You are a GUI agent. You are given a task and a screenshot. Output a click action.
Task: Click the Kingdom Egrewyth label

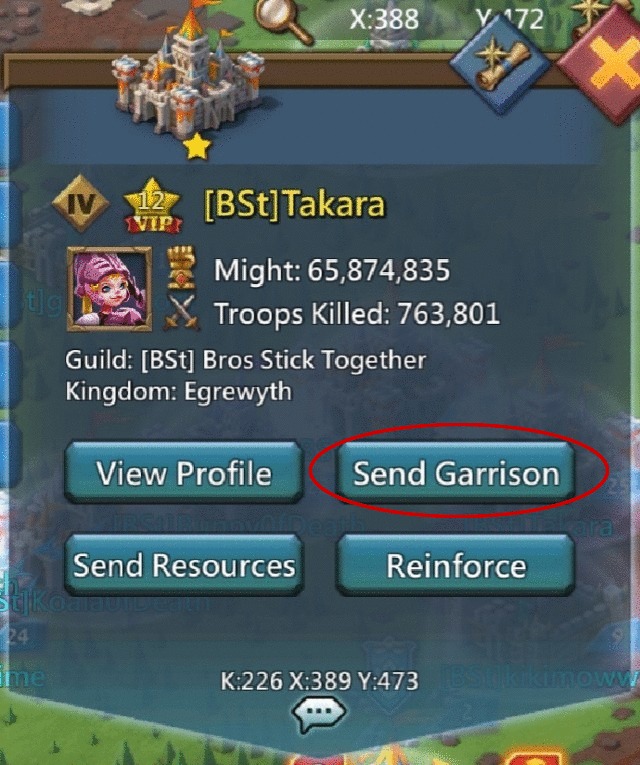click(x=179, y=391)
